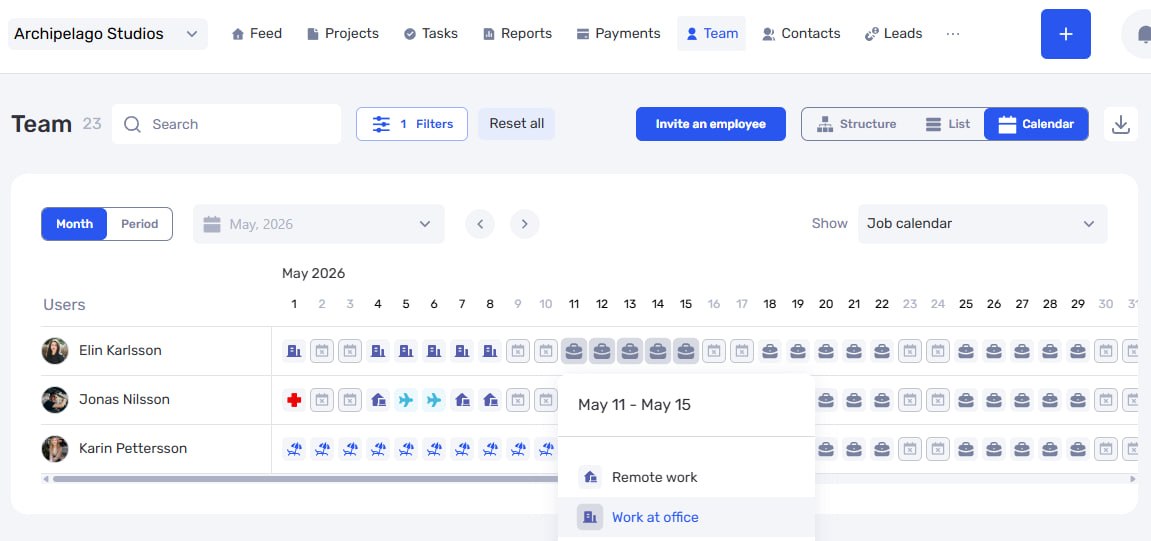Viewport: 1151px width, 541px height.
Task: Click the blue plus add button
Action: (x=1065, y=34)
